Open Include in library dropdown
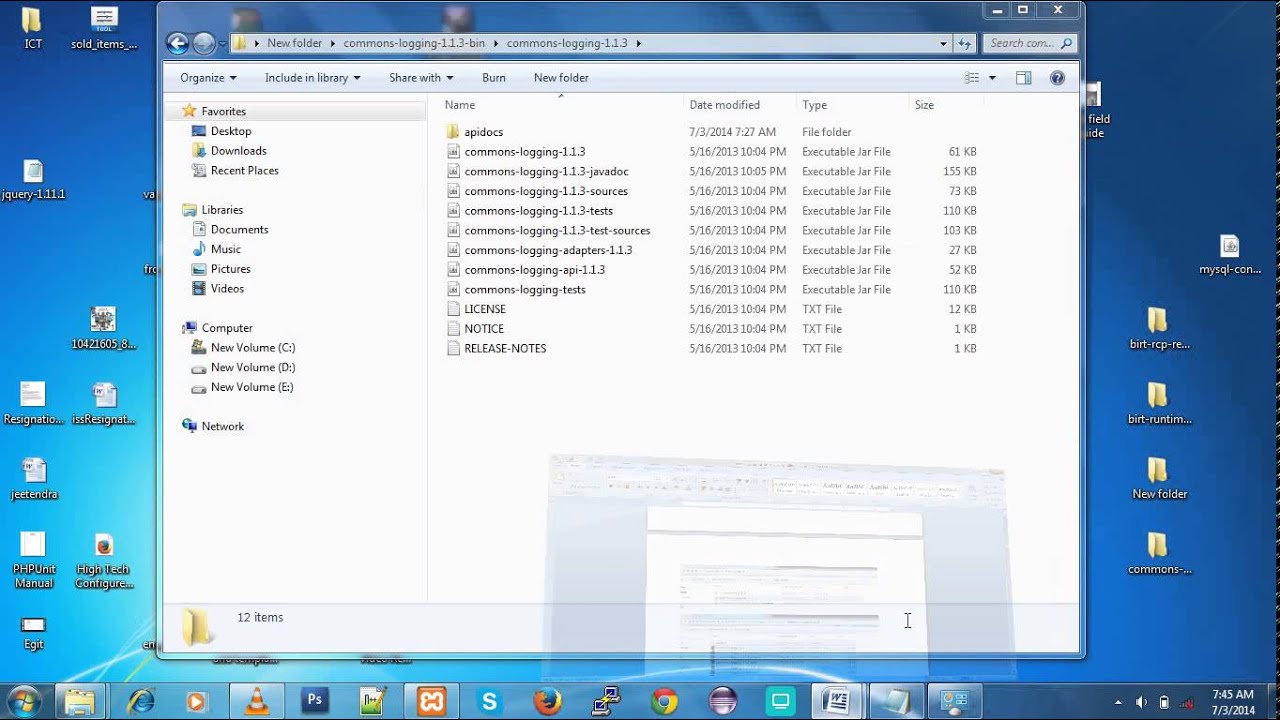 [x=312, y=78]
